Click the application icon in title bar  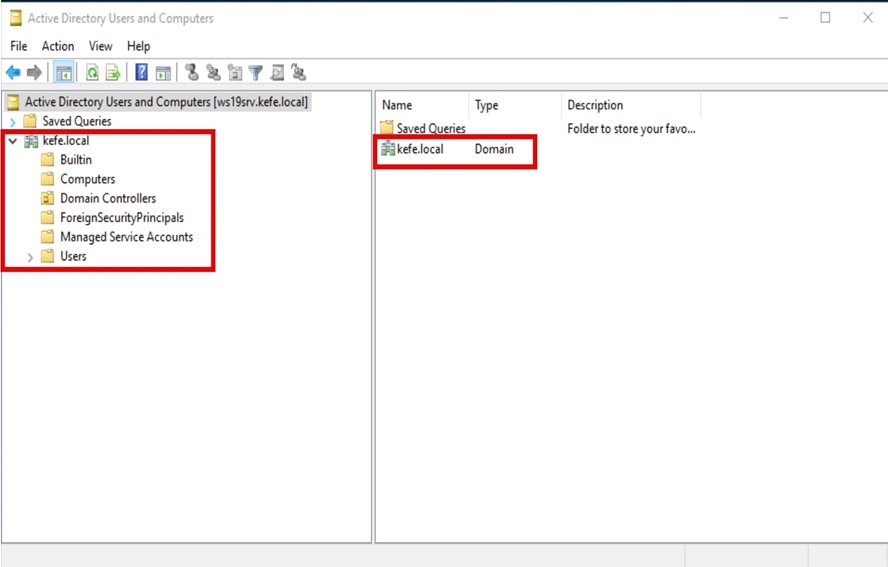click(x=16, y=18)
